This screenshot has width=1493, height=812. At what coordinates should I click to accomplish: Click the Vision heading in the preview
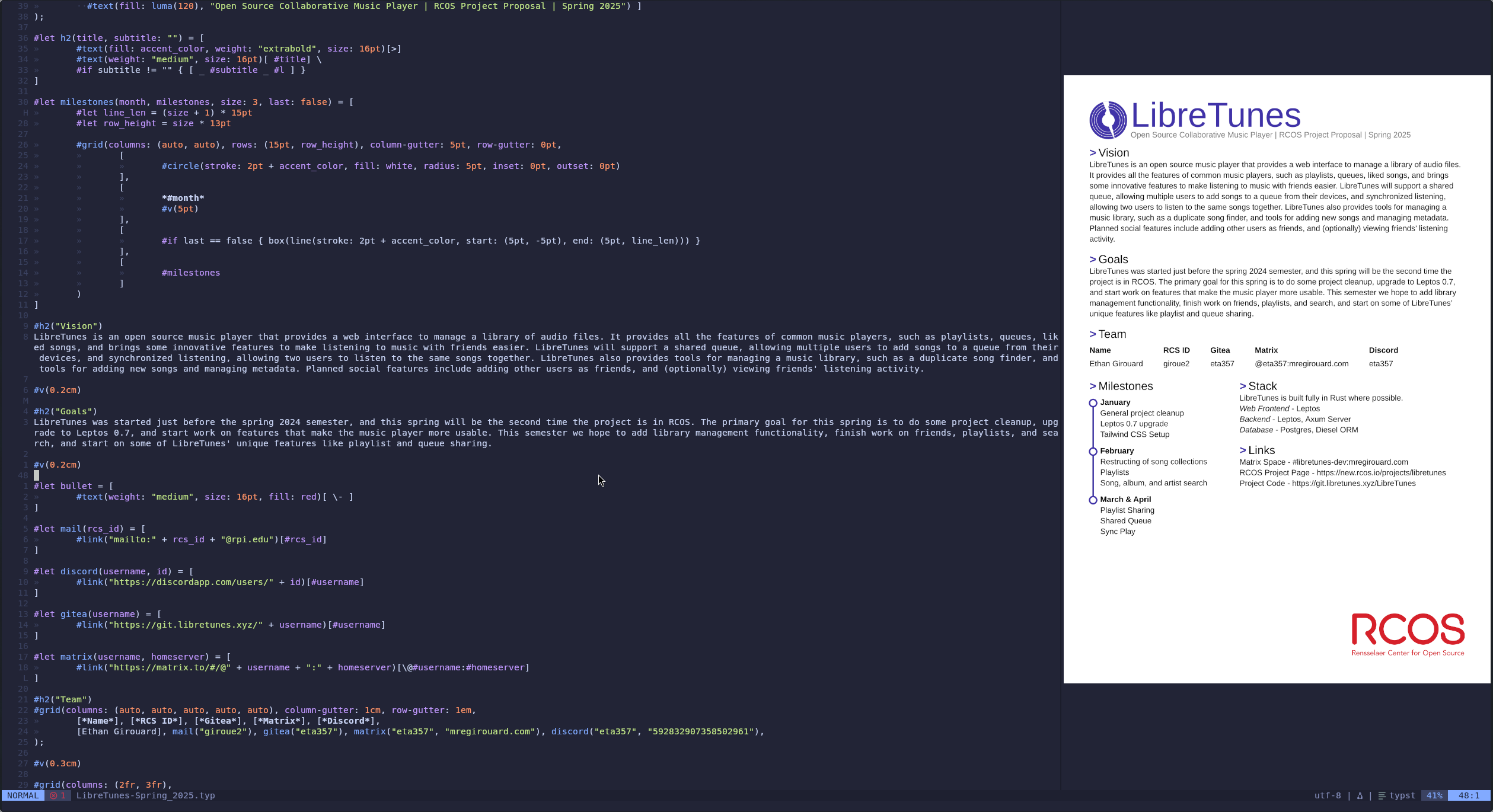coord(1113,153)
